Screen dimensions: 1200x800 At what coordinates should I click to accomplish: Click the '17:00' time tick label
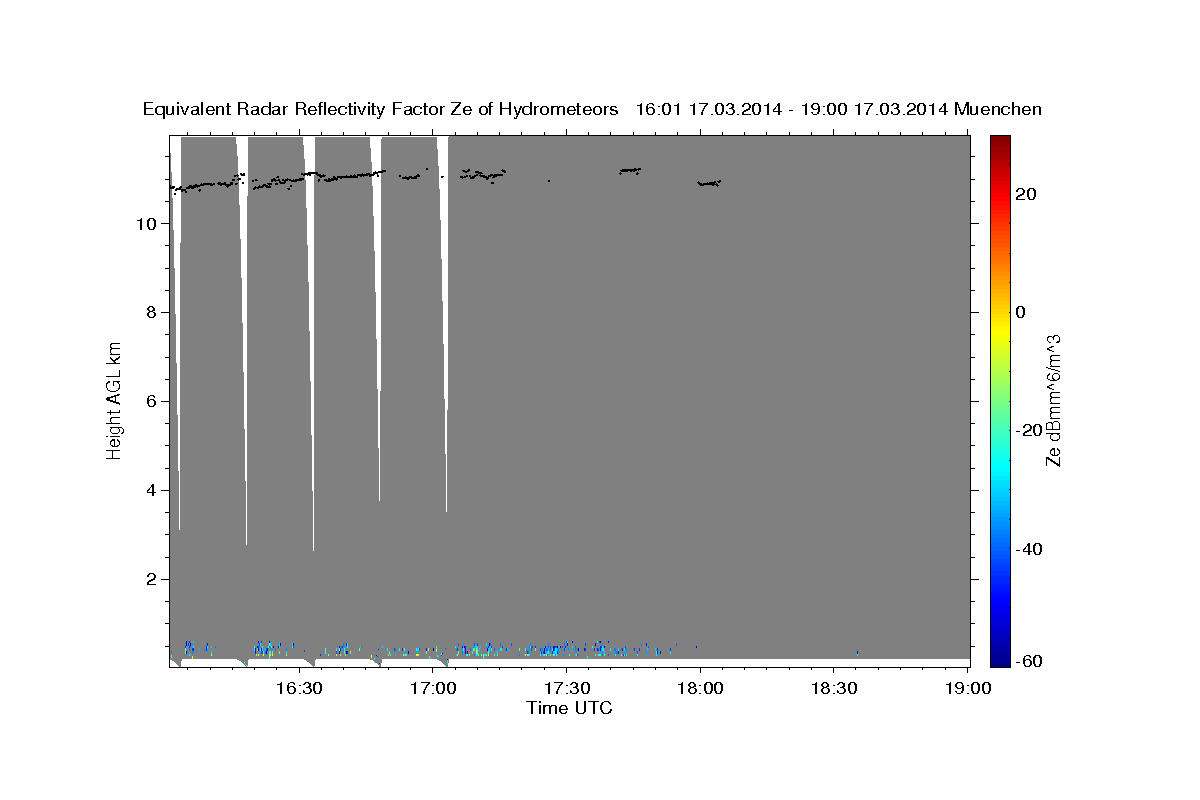pyautogui.click(x=433, y=688)
